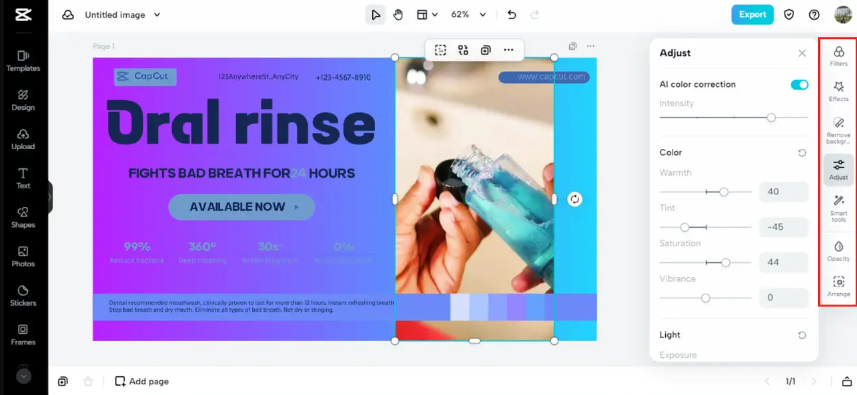The height and width of the screenshot is (395, 857).
Task: Click the replace icon in floating toolbar
Action: (463, 50)
